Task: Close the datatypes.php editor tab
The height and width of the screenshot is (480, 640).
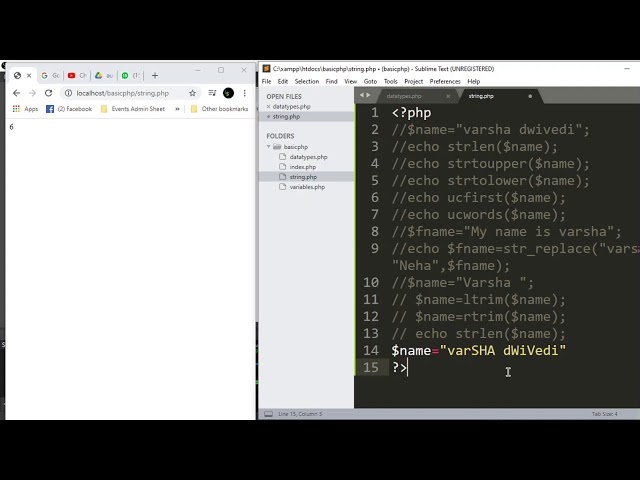Action: (448, 96)
